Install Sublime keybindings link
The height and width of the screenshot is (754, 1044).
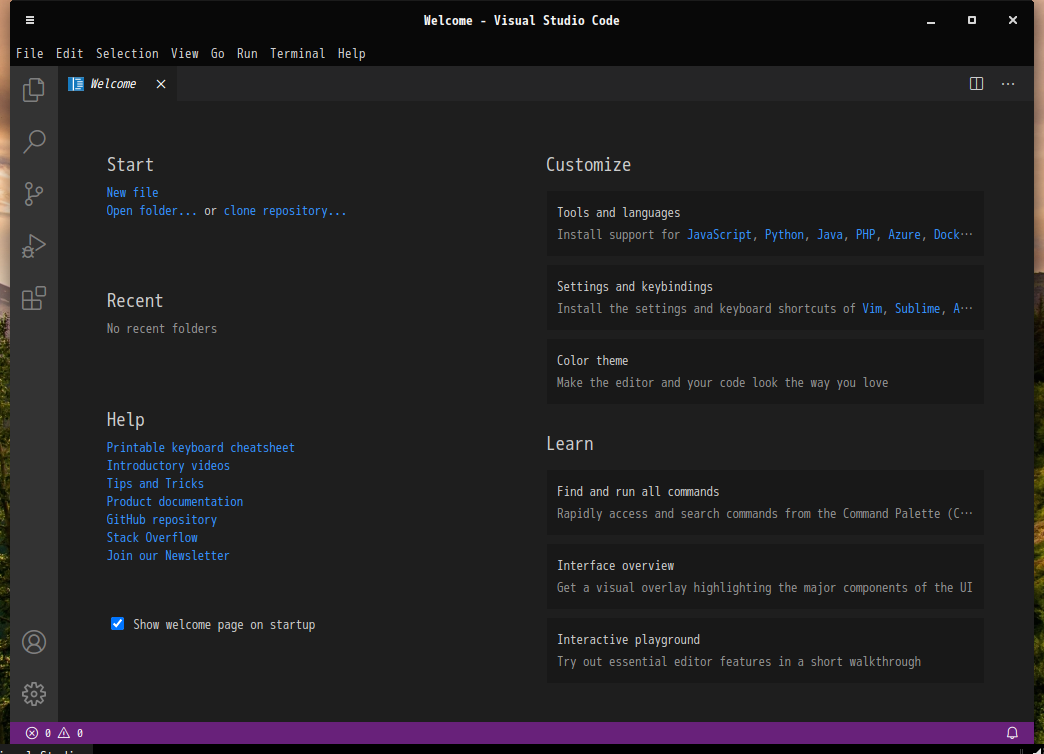(x=917, y=308)
